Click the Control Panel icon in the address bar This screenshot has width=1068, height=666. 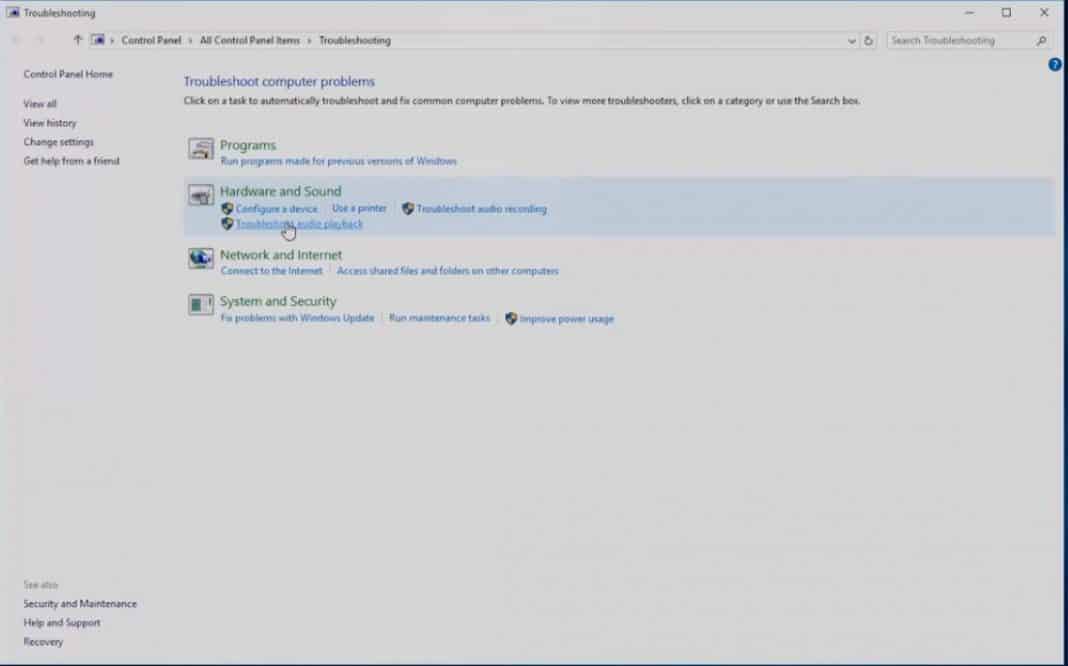[99, 40]
